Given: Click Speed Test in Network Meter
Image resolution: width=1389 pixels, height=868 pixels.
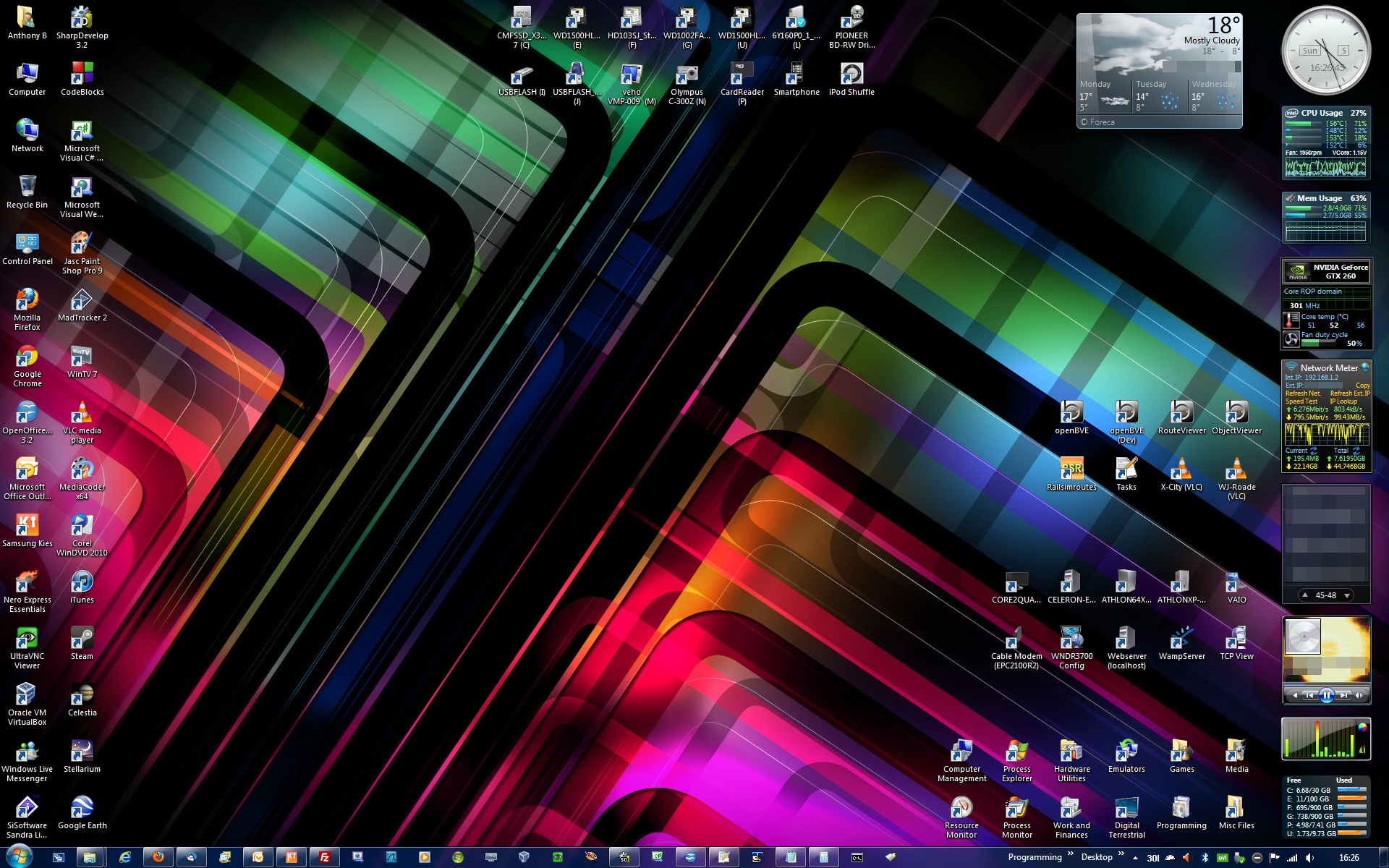Looking at the screenshot, I should click(x=1301, y=401).
